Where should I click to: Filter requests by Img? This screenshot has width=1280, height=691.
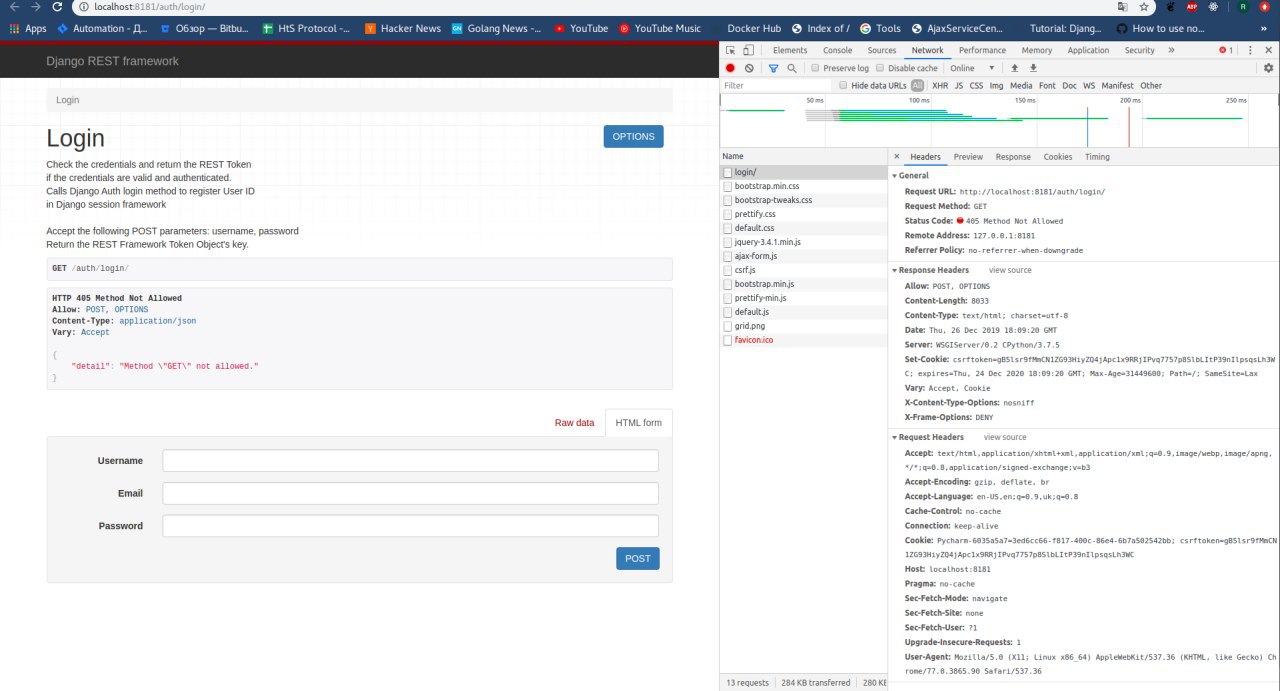tap(996, 86)
